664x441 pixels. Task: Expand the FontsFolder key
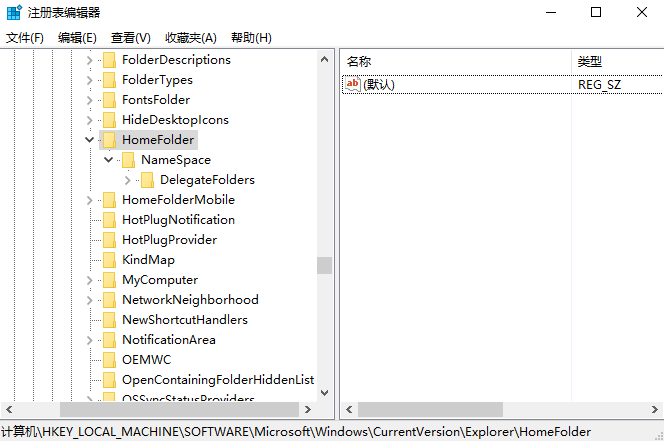click(x=89, y=100)
